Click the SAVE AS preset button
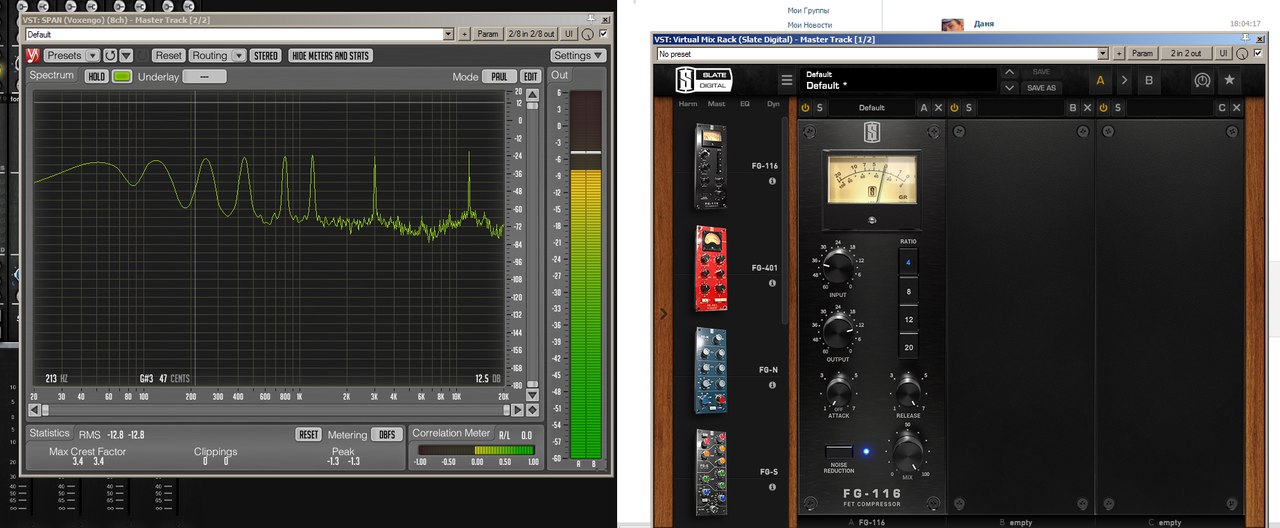 click(x=1041, y=88)
